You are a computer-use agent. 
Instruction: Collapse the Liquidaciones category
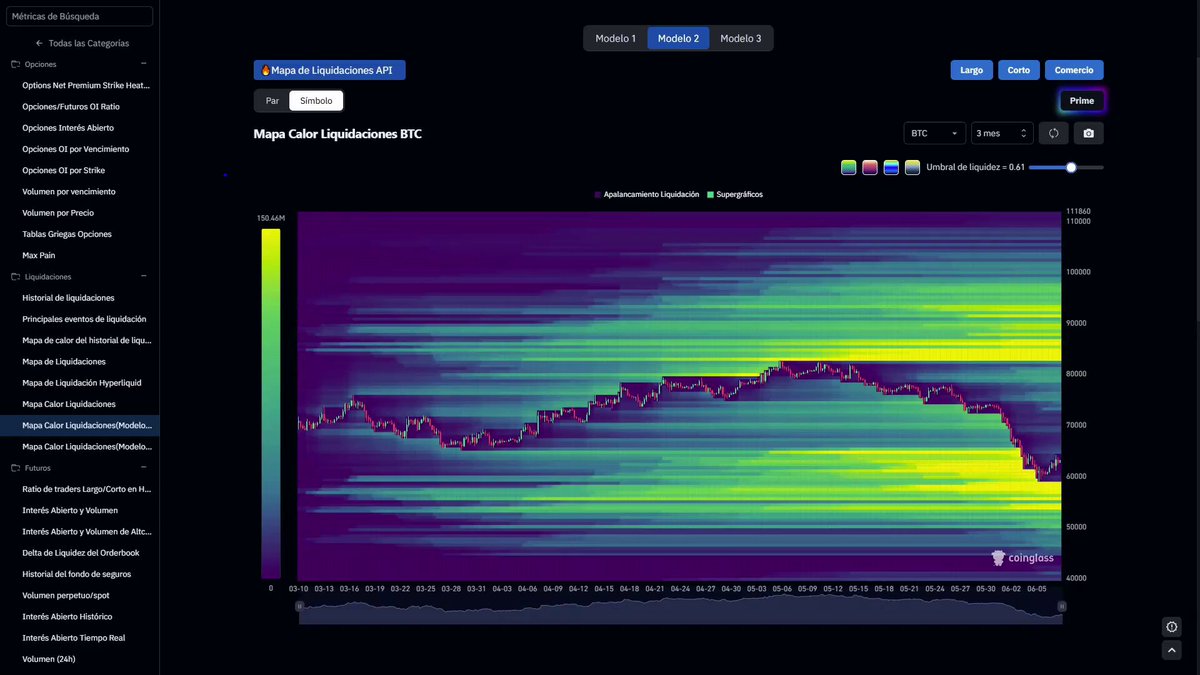coord(143,276)
